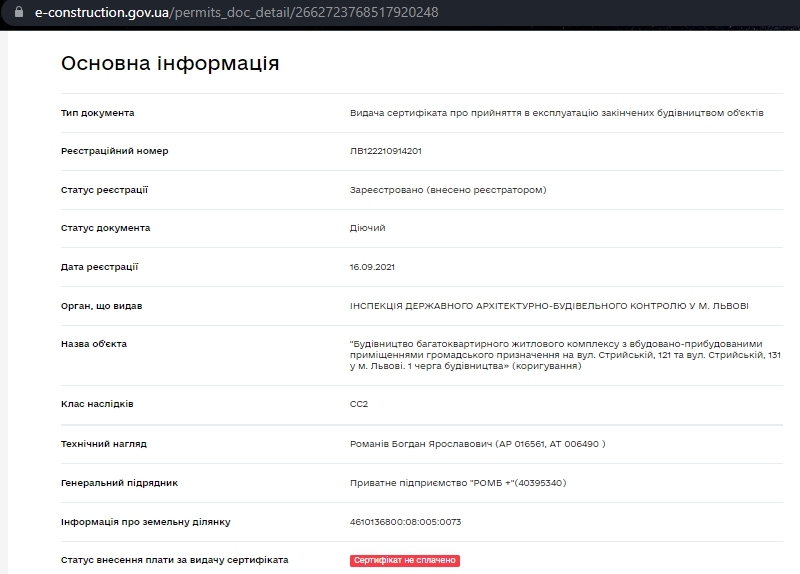The image size is (800, 574).
Task: Click 'Приватне підприємство "РОМБ +"' contractor value
Action: tap(458, 483)
